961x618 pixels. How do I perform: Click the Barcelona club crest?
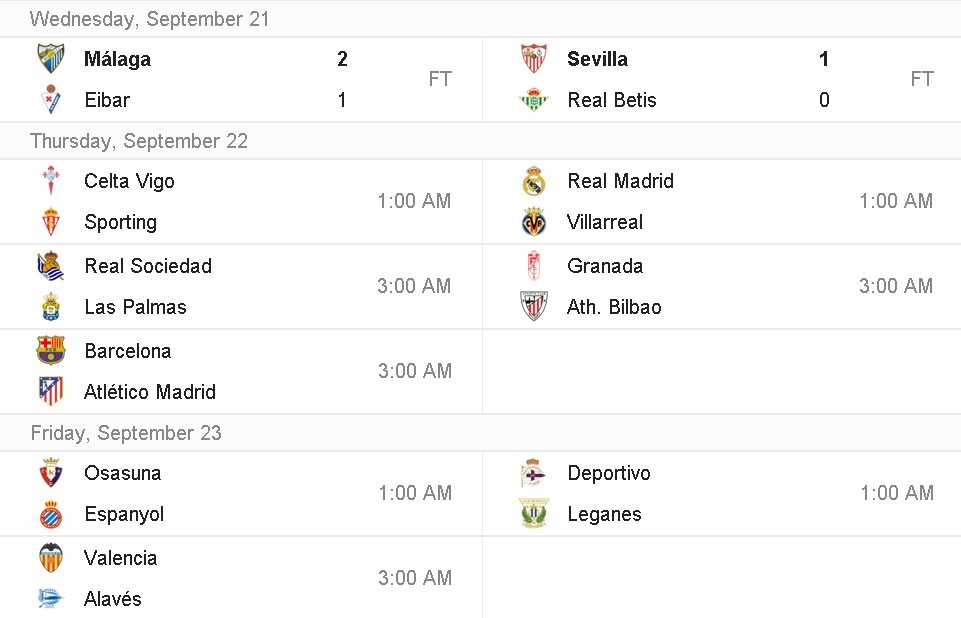point(51,351)
